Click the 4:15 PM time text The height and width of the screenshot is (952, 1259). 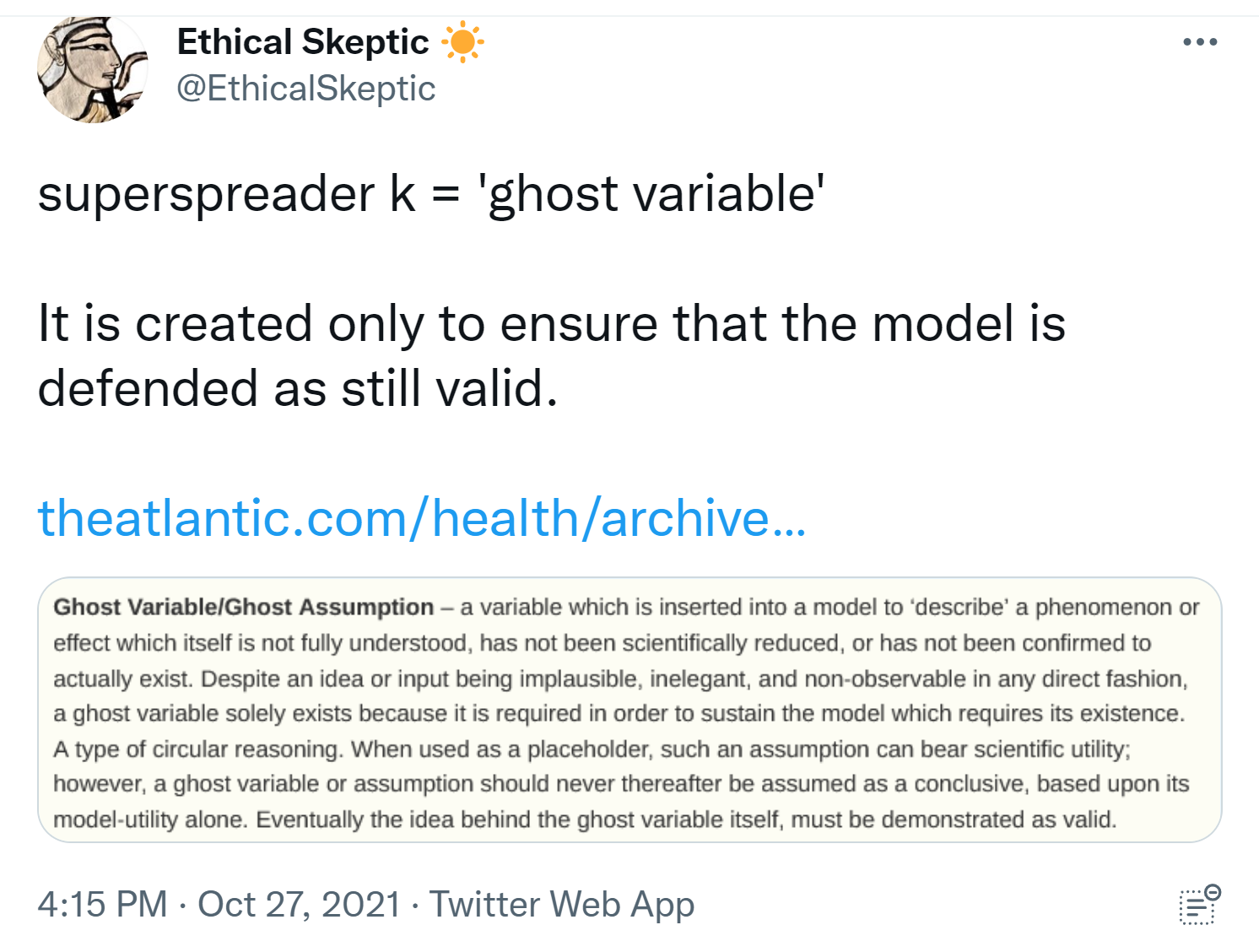pos(102,905)
